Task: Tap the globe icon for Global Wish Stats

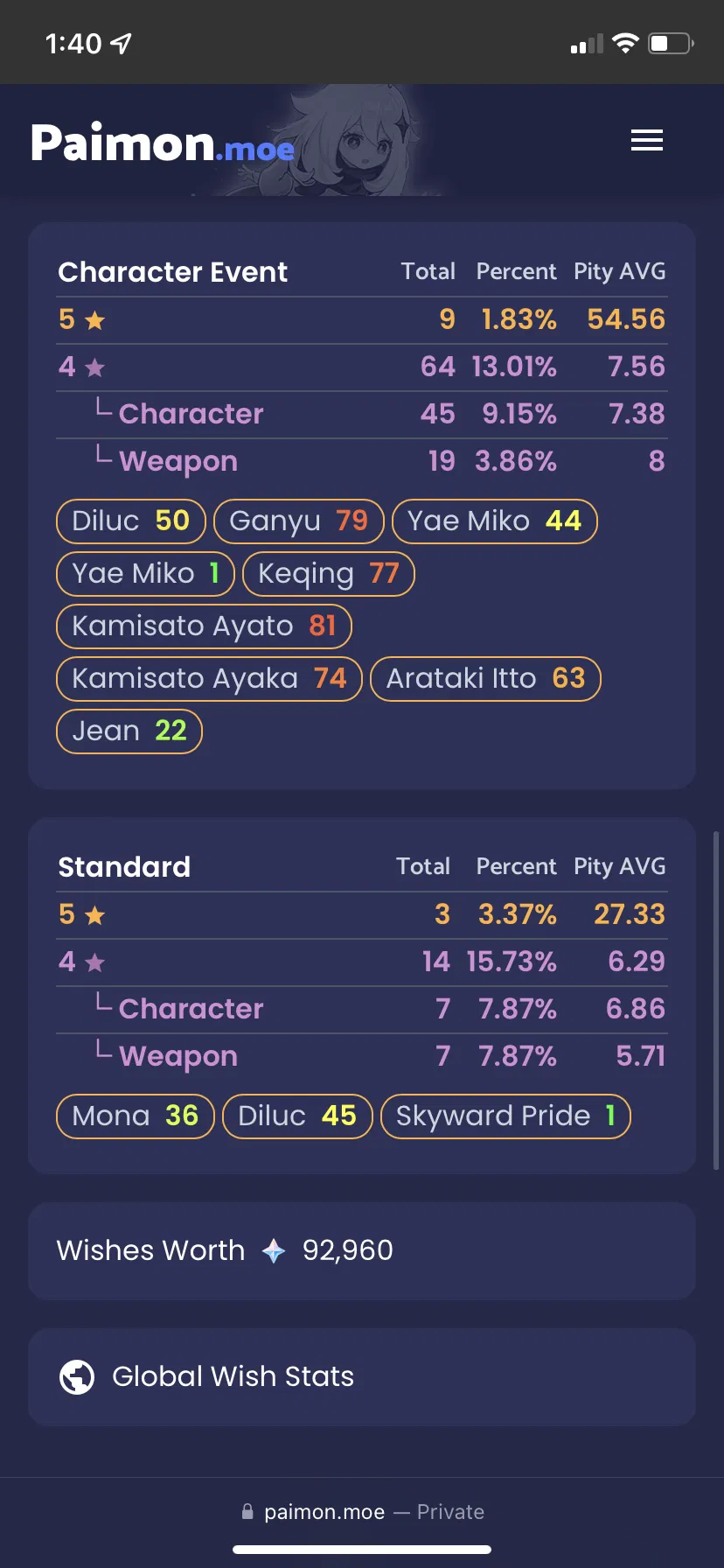Action: pyautogui.click(x=77, y=1377)
